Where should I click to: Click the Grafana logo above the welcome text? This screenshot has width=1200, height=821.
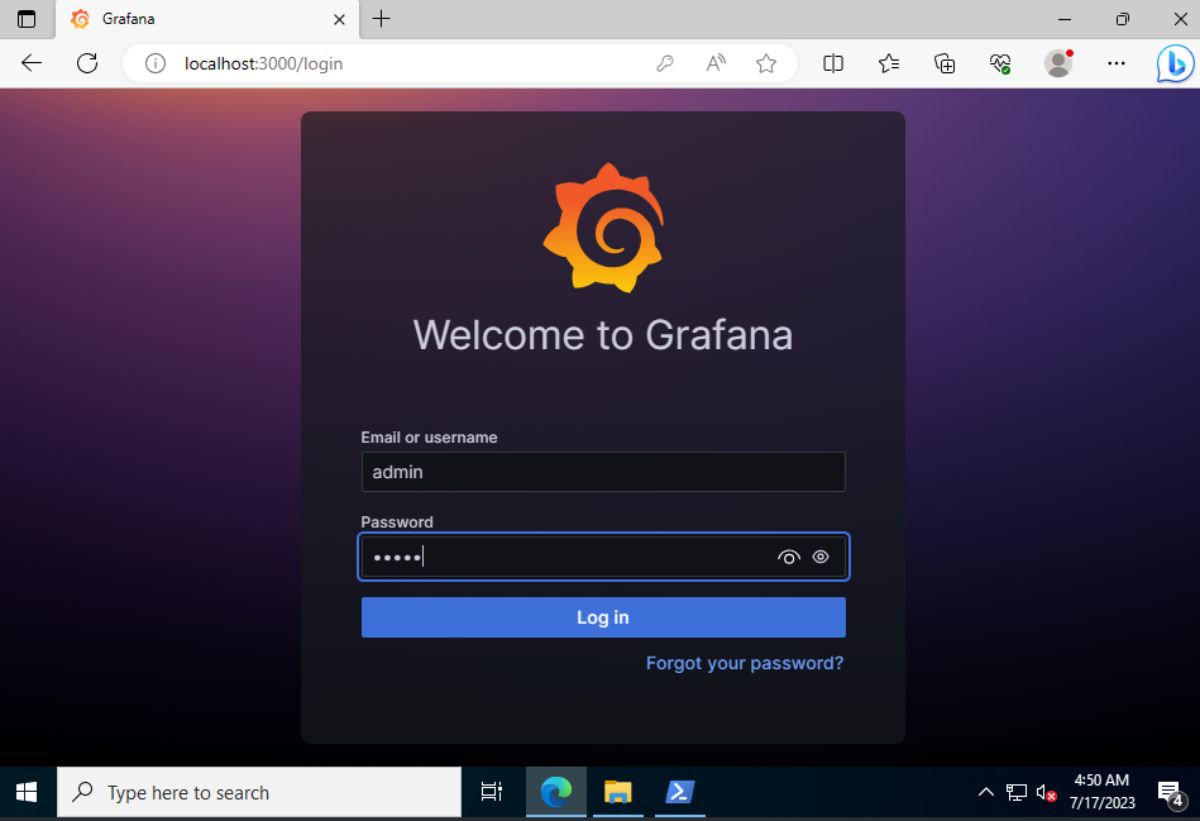603,228
